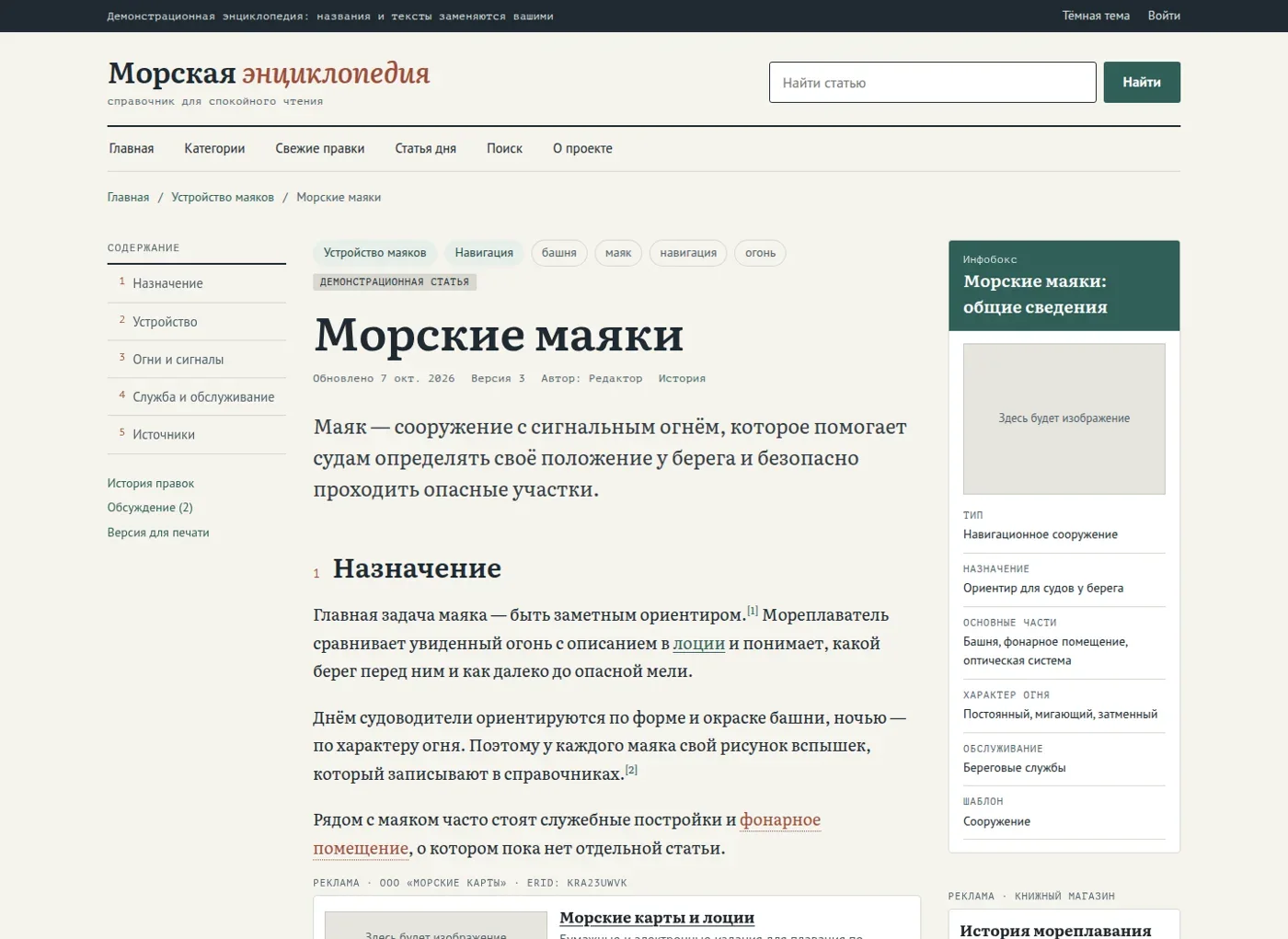Open the Главная menu item
Viewport: 1288px width, 939px height.
(132, 148)
